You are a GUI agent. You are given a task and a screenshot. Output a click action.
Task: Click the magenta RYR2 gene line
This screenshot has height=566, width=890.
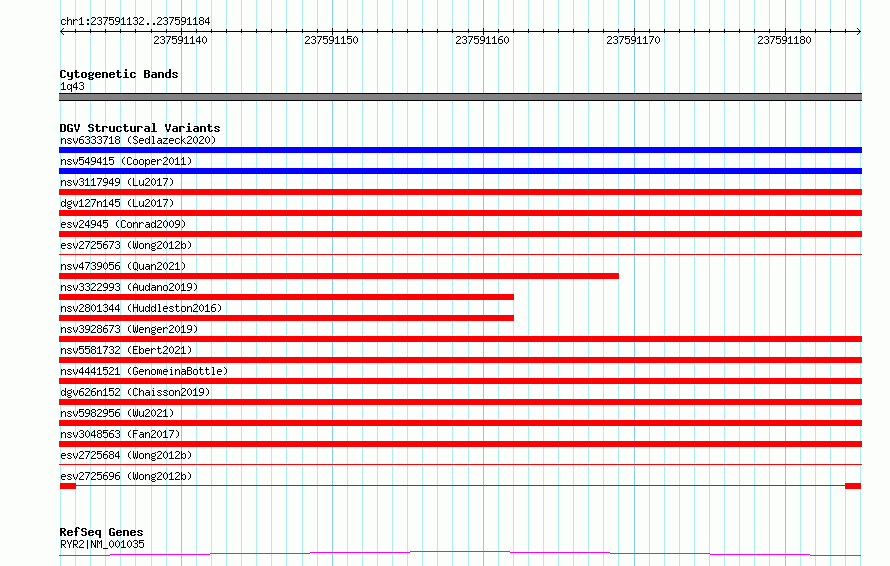460,553
